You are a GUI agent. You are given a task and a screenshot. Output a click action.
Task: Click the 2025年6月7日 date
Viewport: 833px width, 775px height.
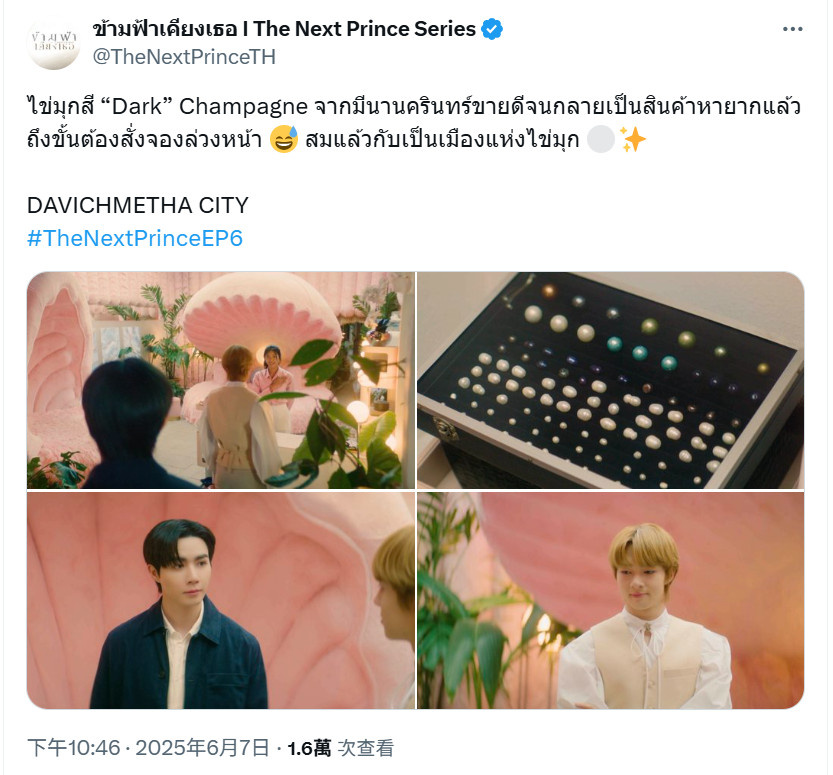pos(202,748)
